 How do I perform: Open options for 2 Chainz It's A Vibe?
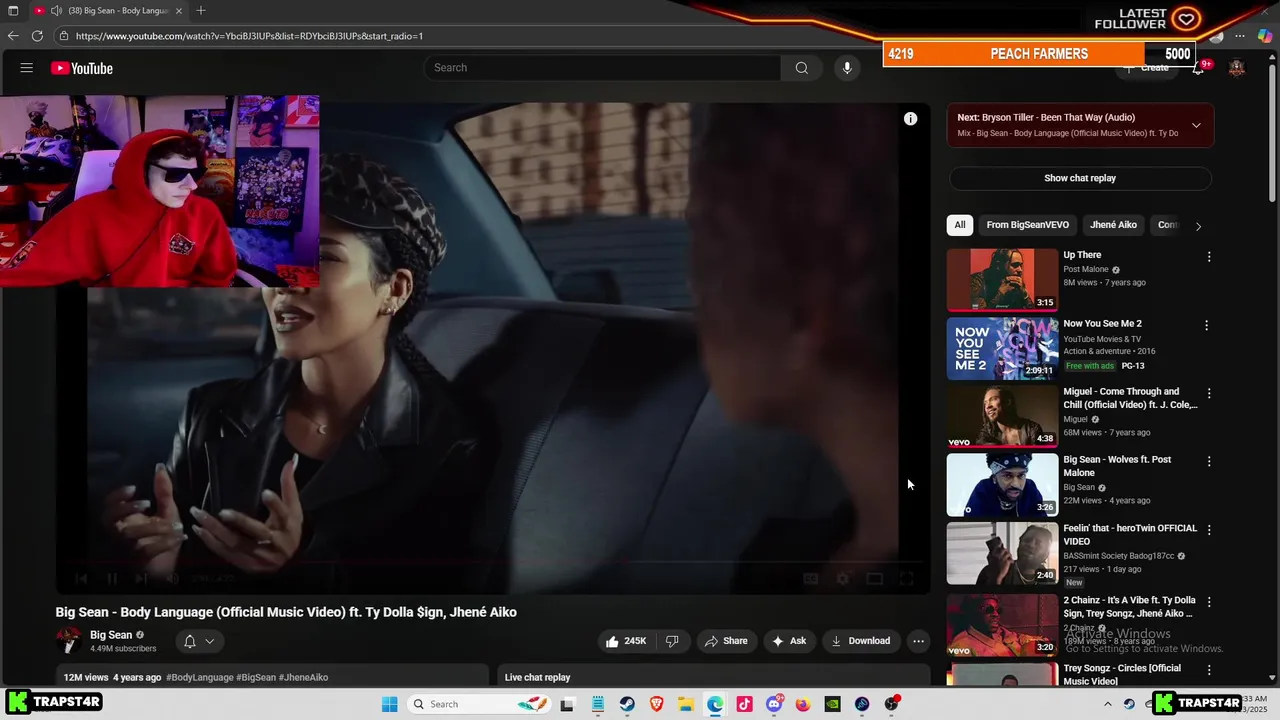click(1209, 602)
